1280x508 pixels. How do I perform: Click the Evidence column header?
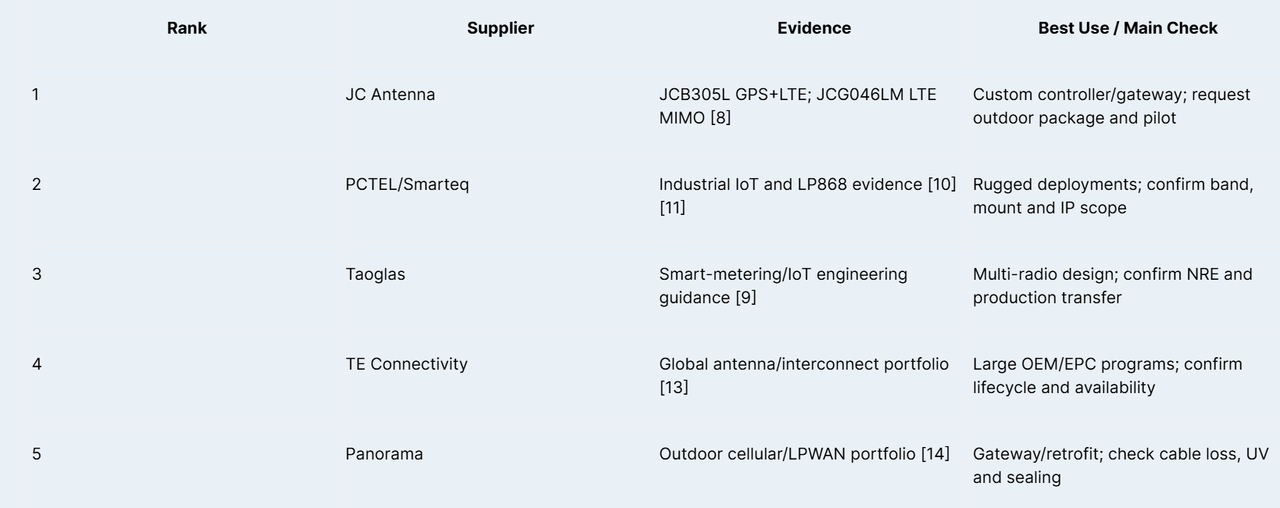(x=814, y=28)
